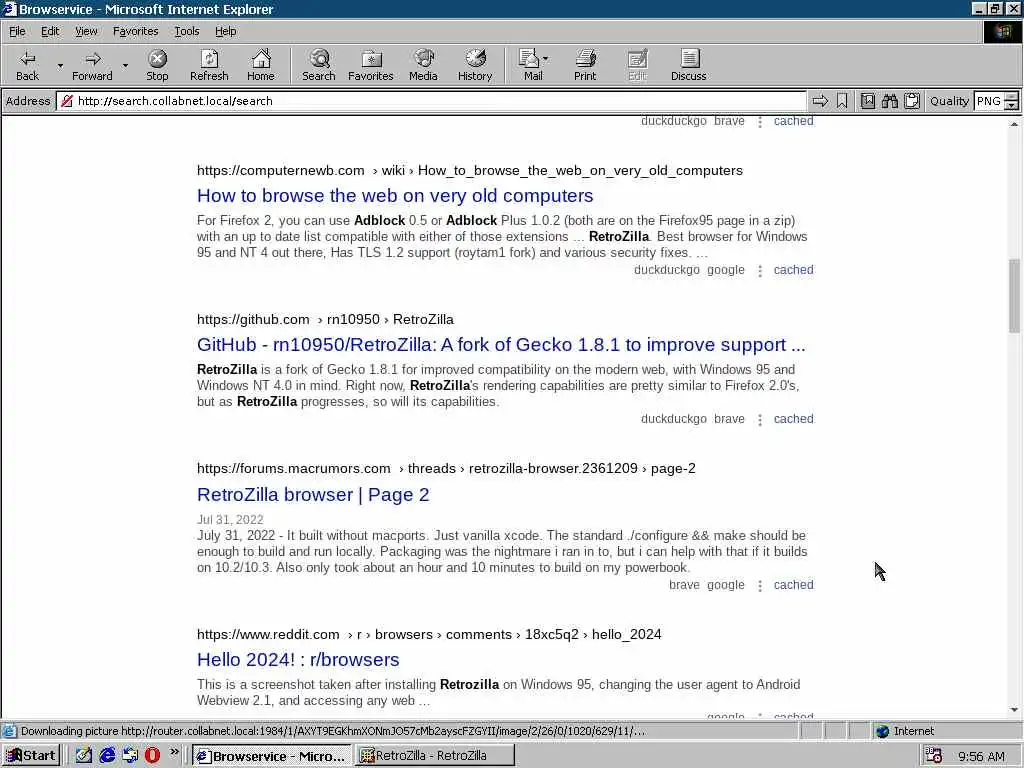Launch Opera from quick launch
Viewport: 1024px width, 768px height.
(x=152, y=756)
